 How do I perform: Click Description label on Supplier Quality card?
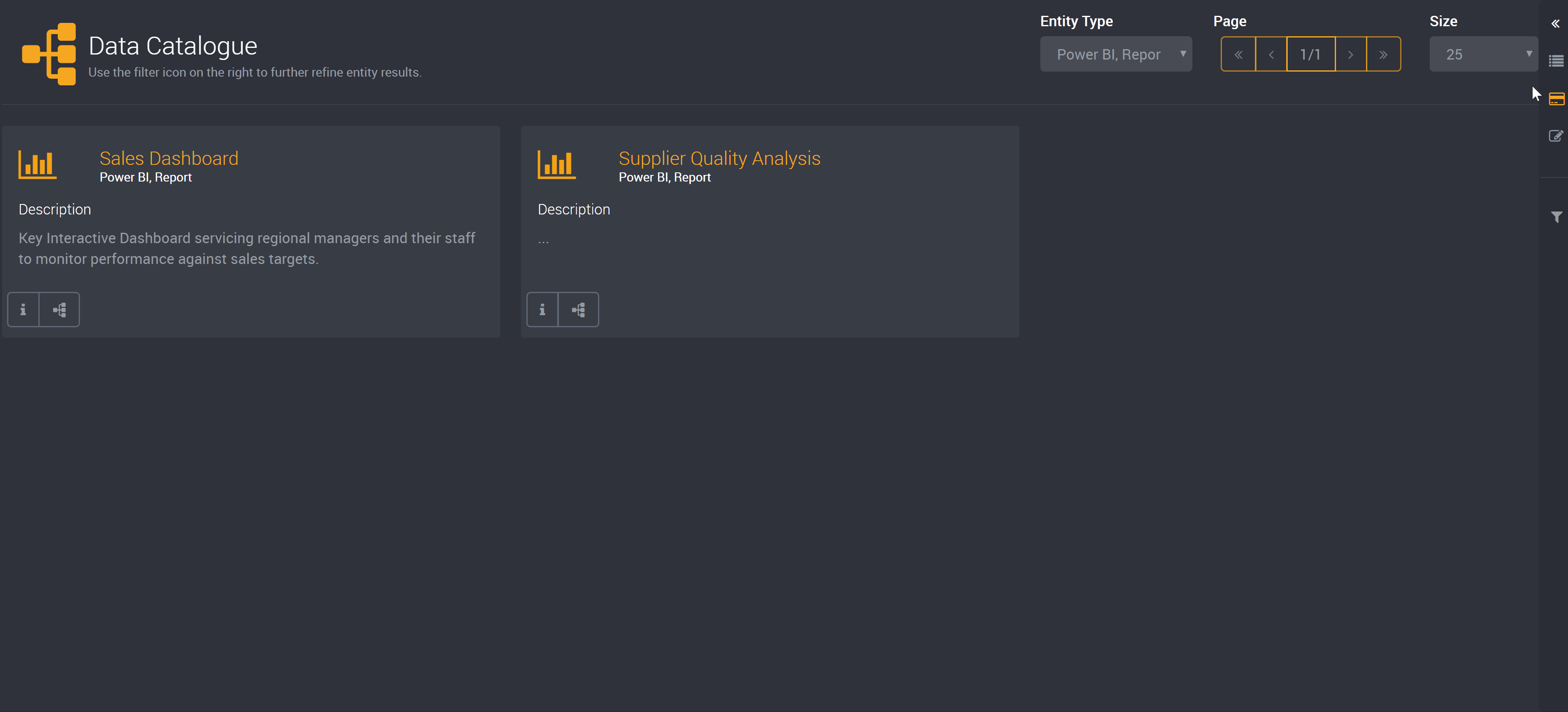[x=574, y=209]
